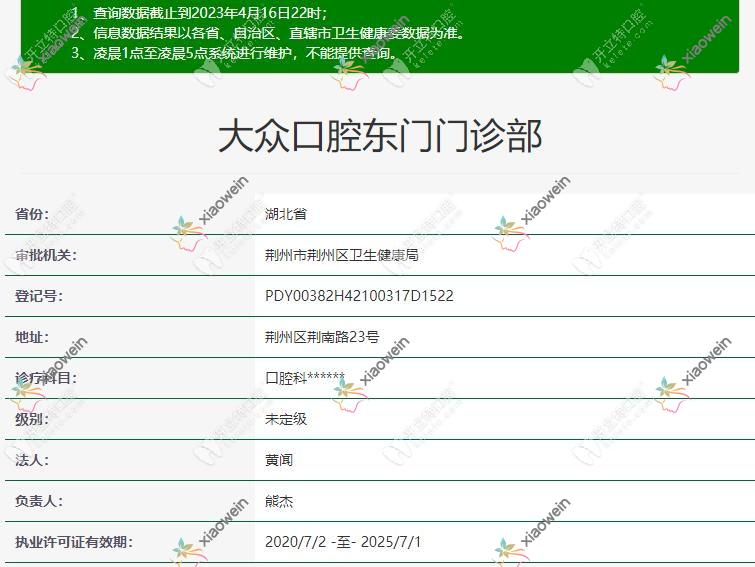The height and width of the screenshot is (567, 755).
Task: Click notice line about 凌晨1点至凌晨5点系统维护
Action: pyautogui.click(x=234, y=52)
